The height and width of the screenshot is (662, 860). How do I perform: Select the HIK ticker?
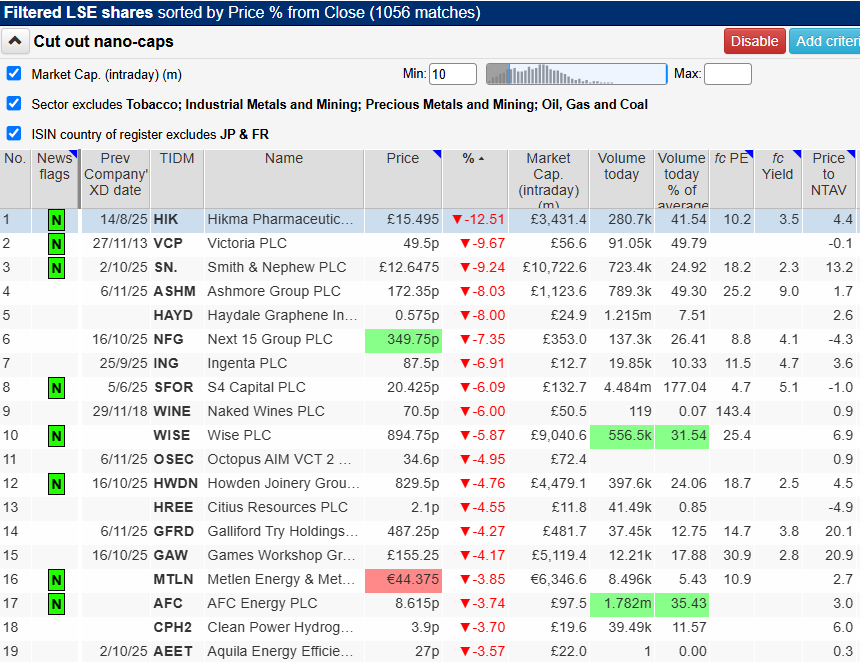pyautogui.click(x=166, y=219)
